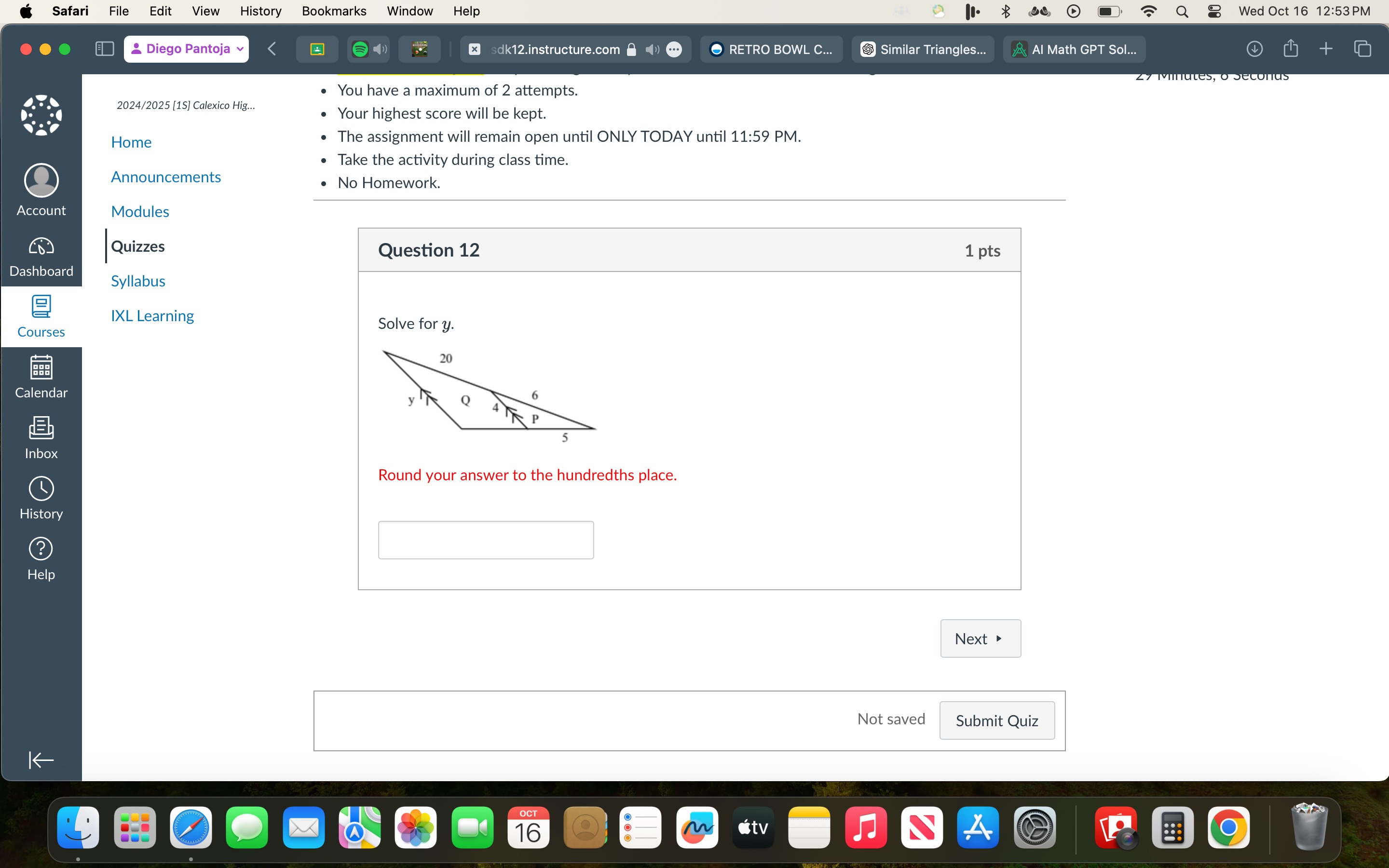Click the Diego Pantoja account dropdown
Image resolution: width=1389 pixels, height=868 pixels.
click(x=186, y=48)
